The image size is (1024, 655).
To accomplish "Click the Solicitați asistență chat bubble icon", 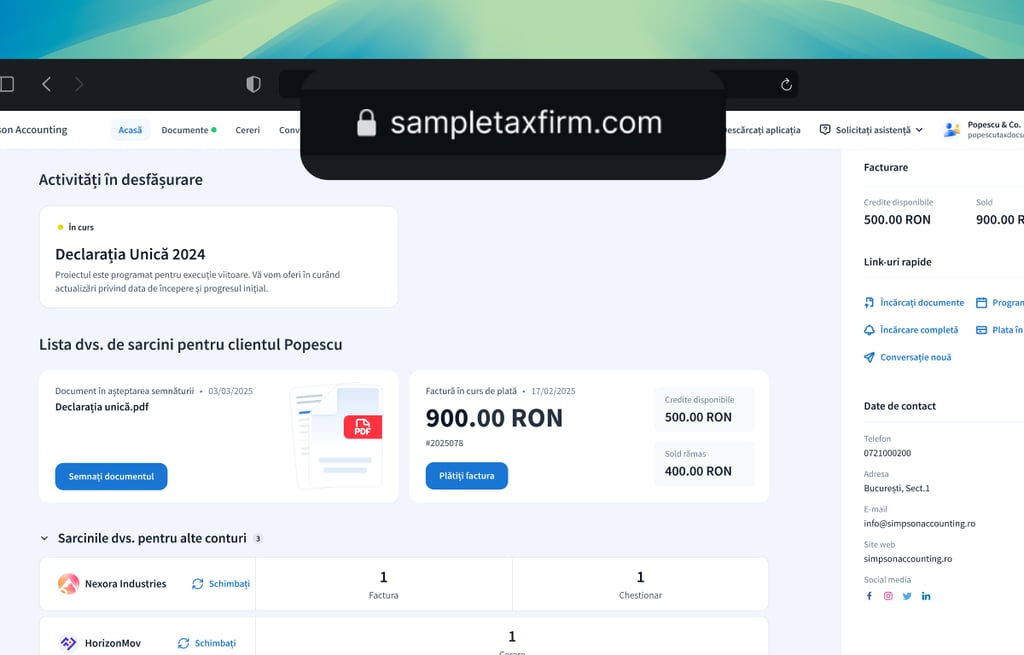I will click(823, 129).
